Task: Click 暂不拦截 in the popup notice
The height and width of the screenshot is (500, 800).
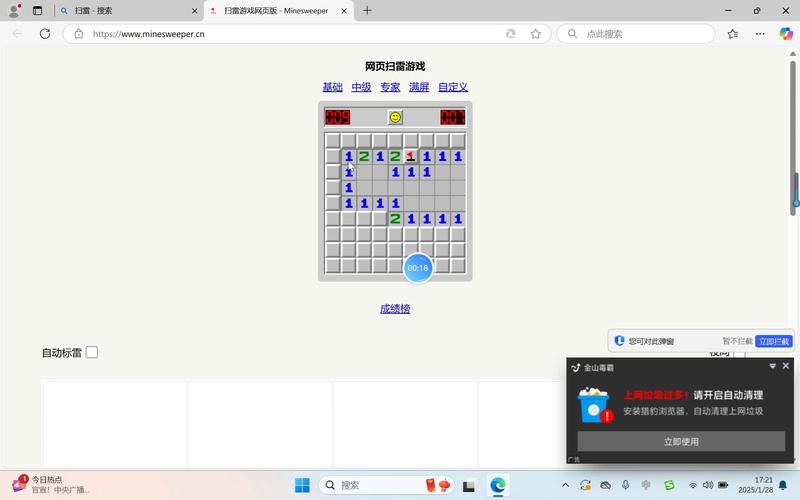Action: pos(737,341)
